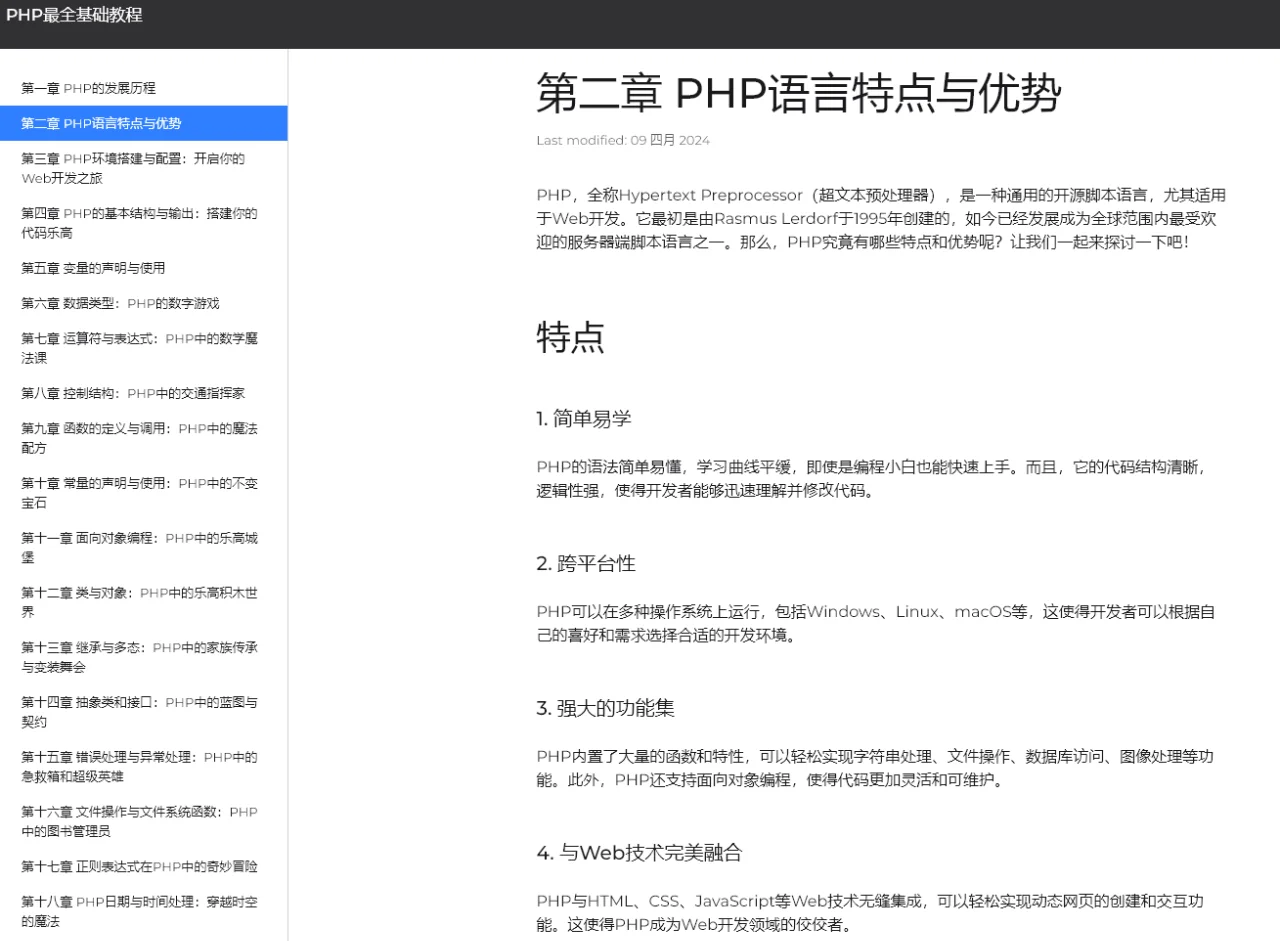The image size is (1280, 941).
Task: Open 第七章 运算符与表达式 chapter
Action: click(x=138, y=348)
